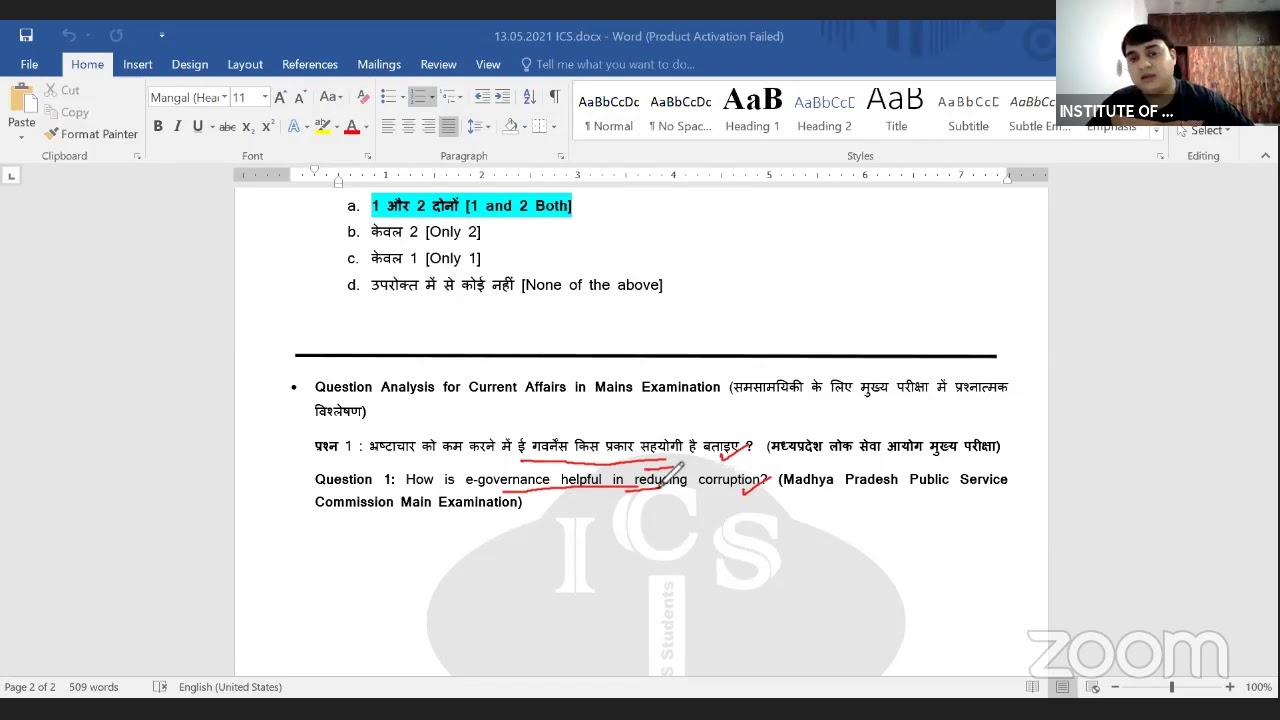1280x720 pixels.
Task: Open the font name dropdown
Action: pyautogui.click(x=224, y=97)
